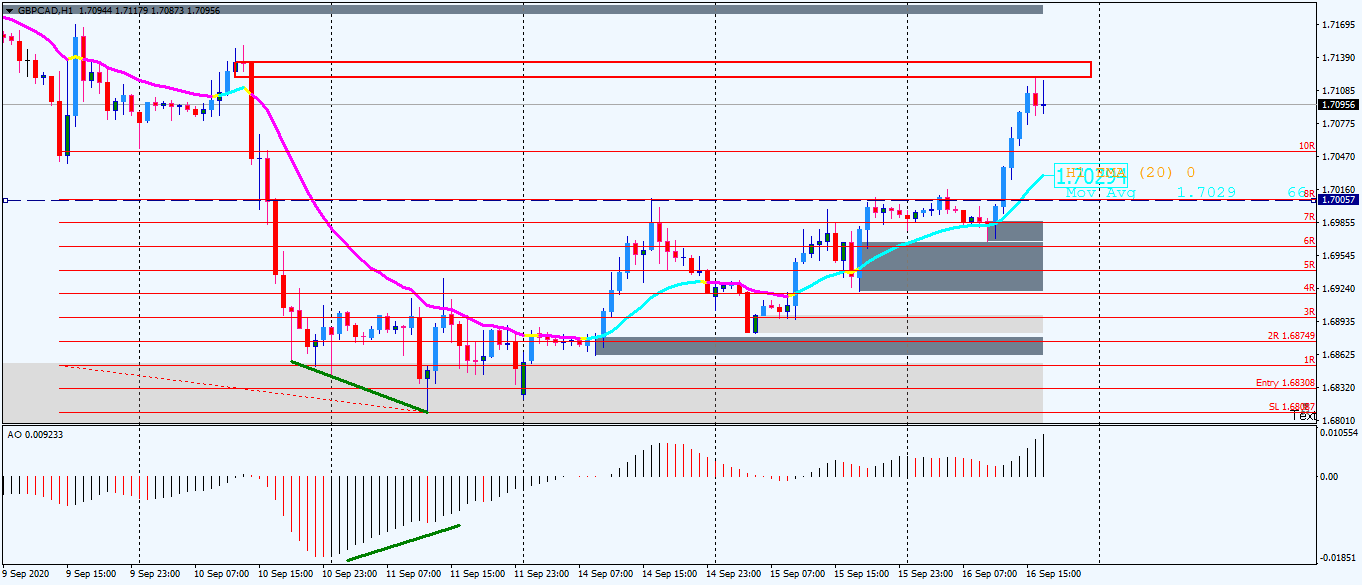Click the 1.69855 price scale value
This screenshot has width=1362, height=585.
pyautogui.click(x=1341, y=222)
